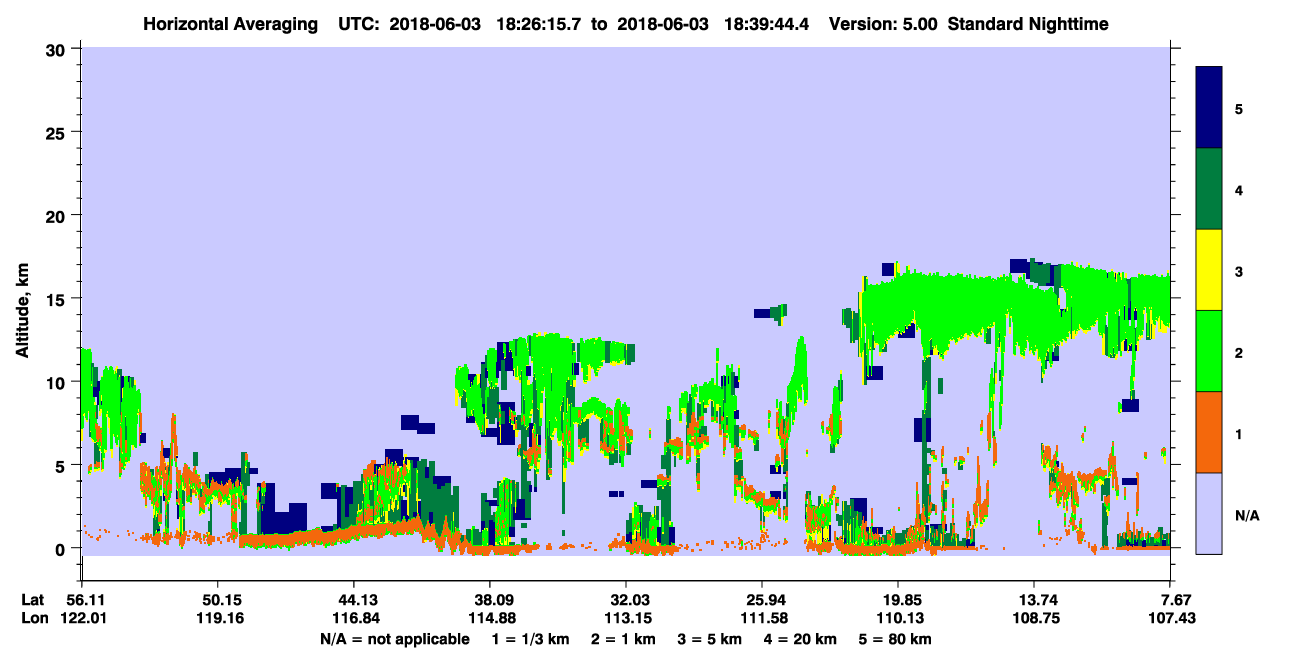The height and width of the screenshot is (667, 1300).
Task: Click the '1 = 1/3 km' legend entry
Action: [x=531, y=639]
